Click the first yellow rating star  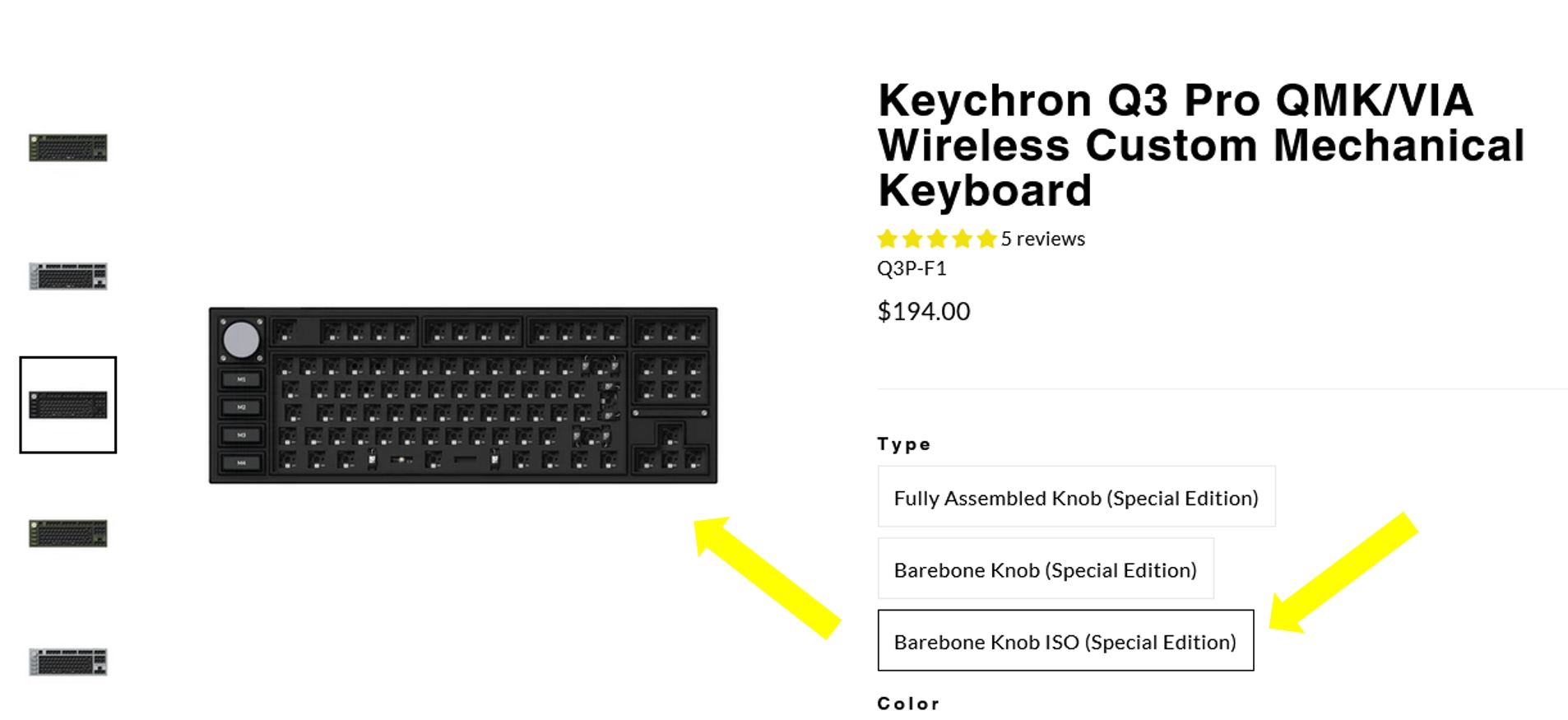(x=887, y=239)
